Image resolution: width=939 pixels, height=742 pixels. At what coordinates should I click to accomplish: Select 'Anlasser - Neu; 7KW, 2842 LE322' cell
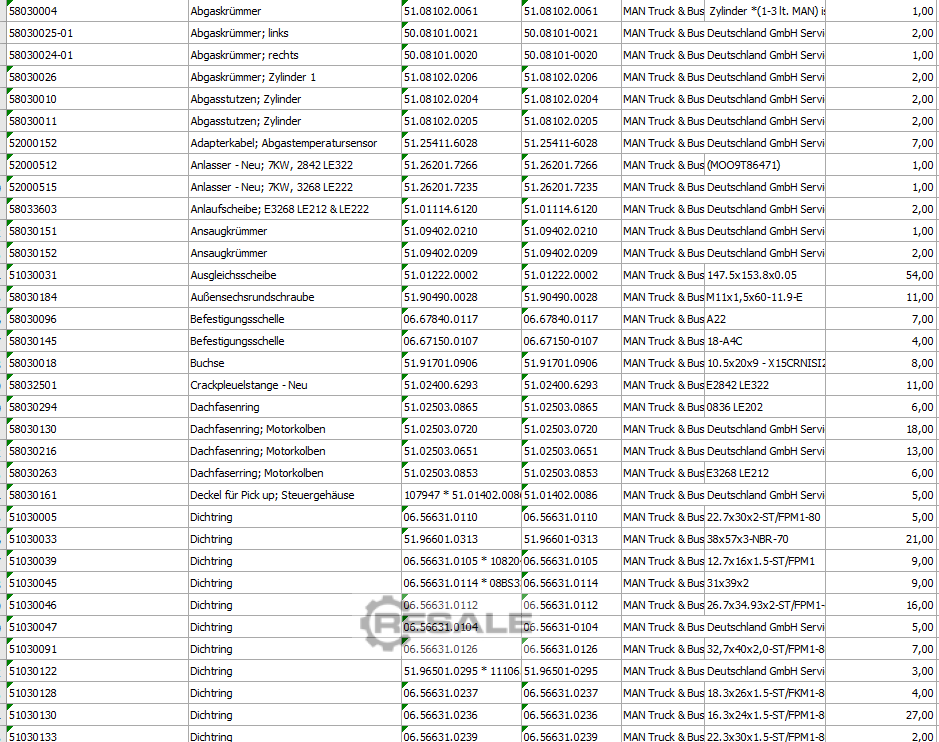[x=294, y=165]
